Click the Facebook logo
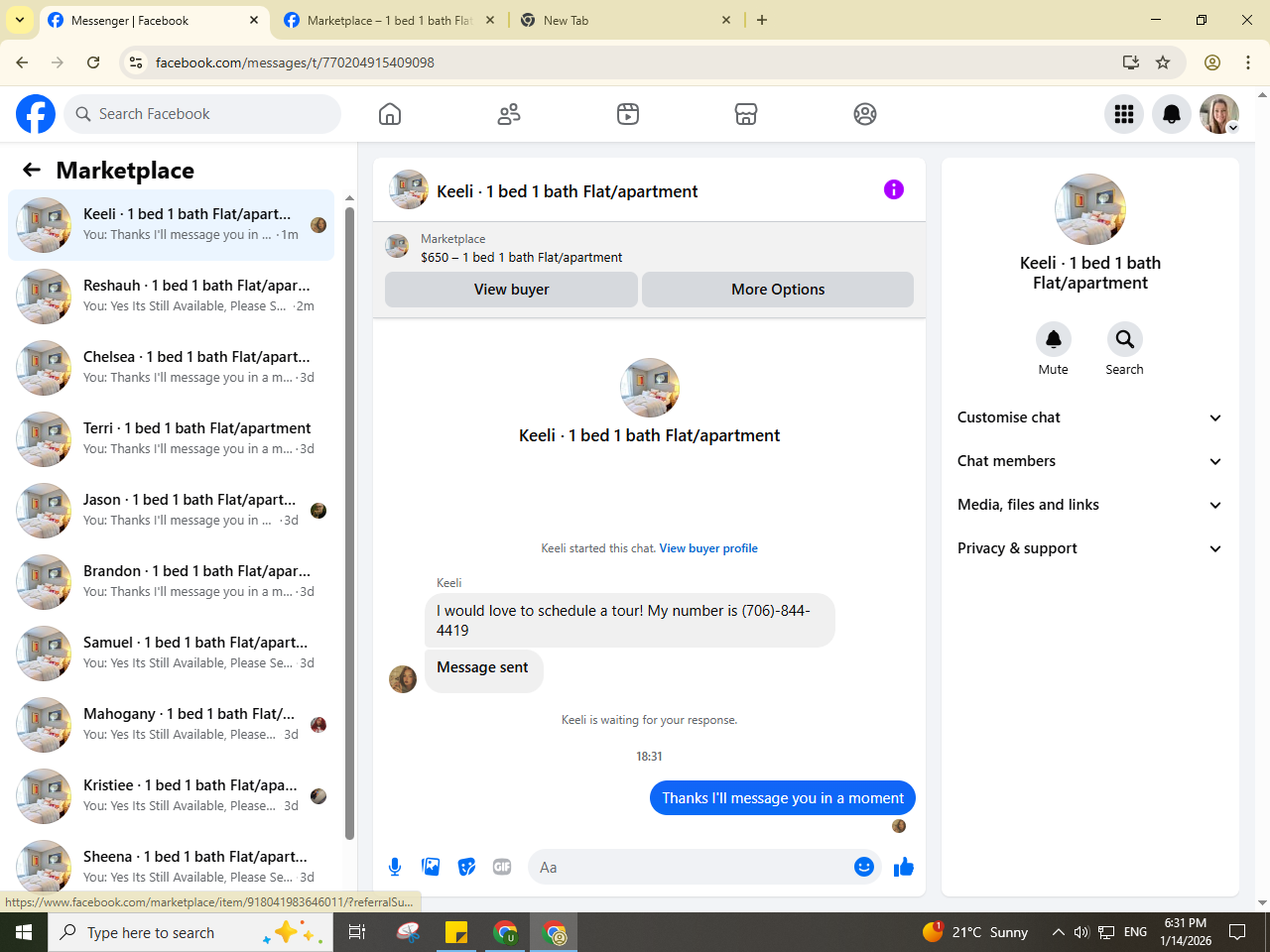The width and height of the screenshot is (1270, 952). [36, 114]
